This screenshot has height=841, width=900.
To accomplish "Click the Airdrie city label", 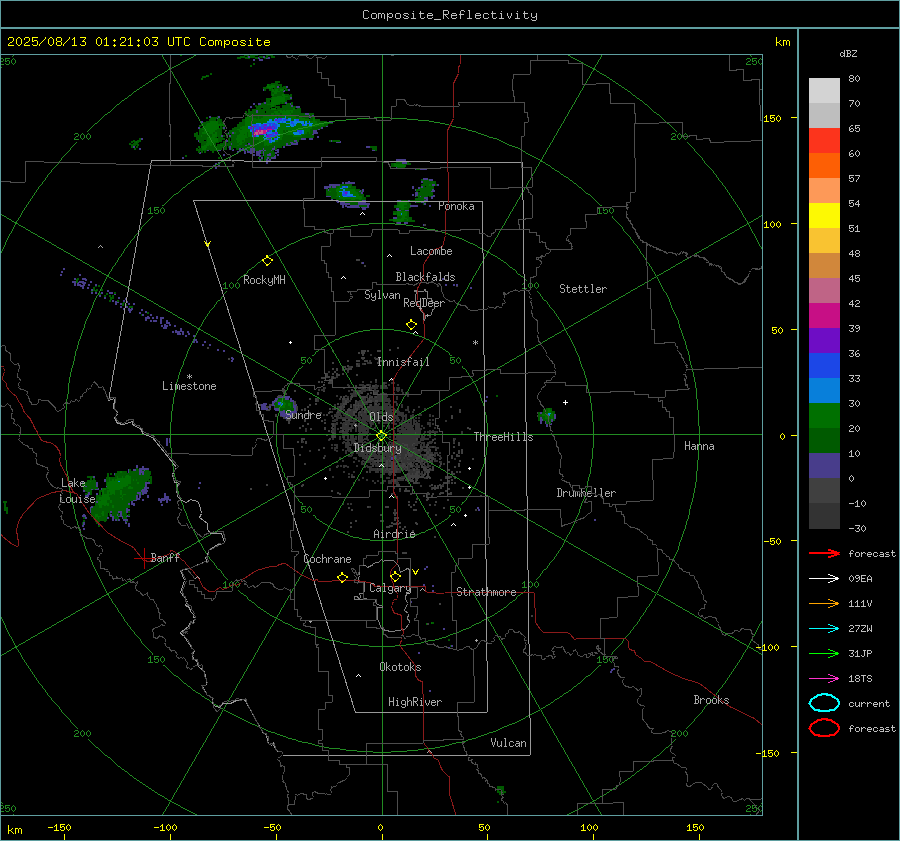I will click(x=394, y=534).
